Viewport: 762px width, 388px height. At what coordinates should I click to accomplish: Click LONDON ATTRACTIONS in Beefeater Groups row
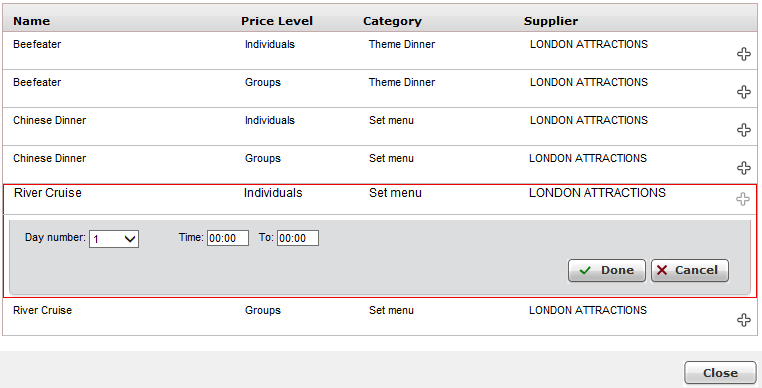tap(589, 82)
